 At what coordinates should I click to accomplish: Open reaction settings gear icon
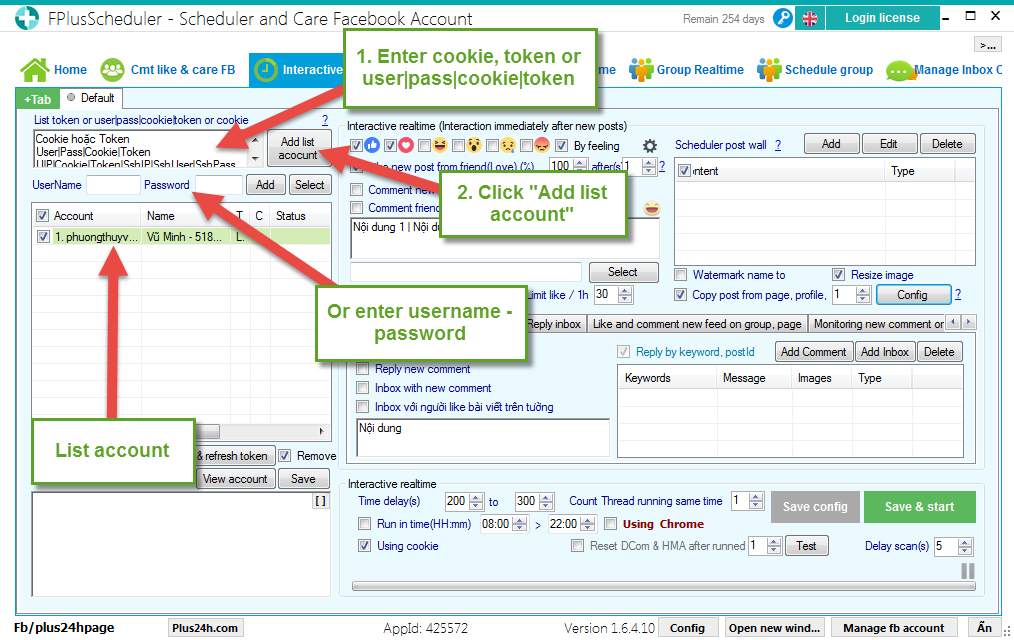click(x=650, y=145)
